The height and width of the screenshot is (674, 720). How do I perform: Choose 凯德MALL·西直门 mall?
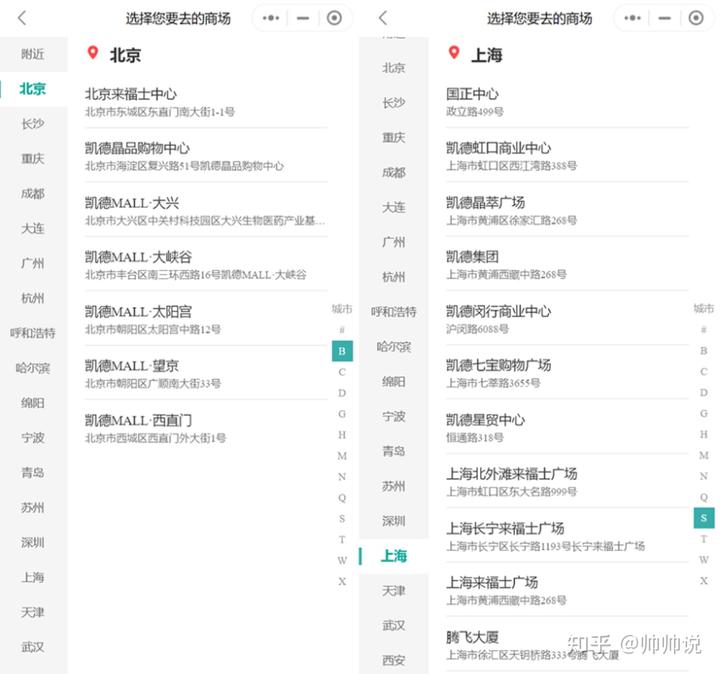point(206,428)
